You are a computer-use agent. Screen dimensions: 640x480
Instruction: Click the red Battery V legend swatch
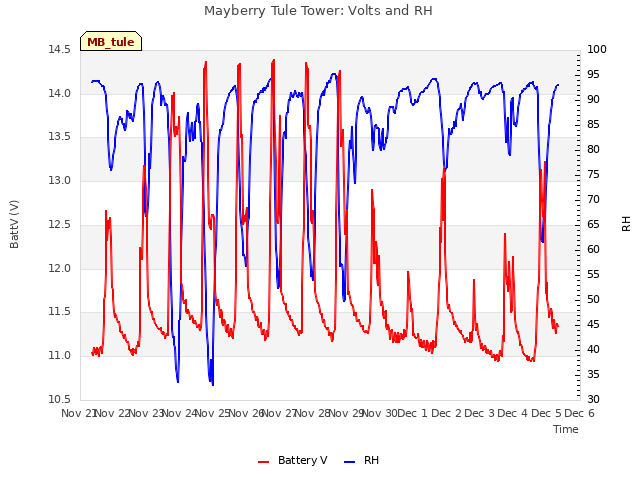coord(264,462)
